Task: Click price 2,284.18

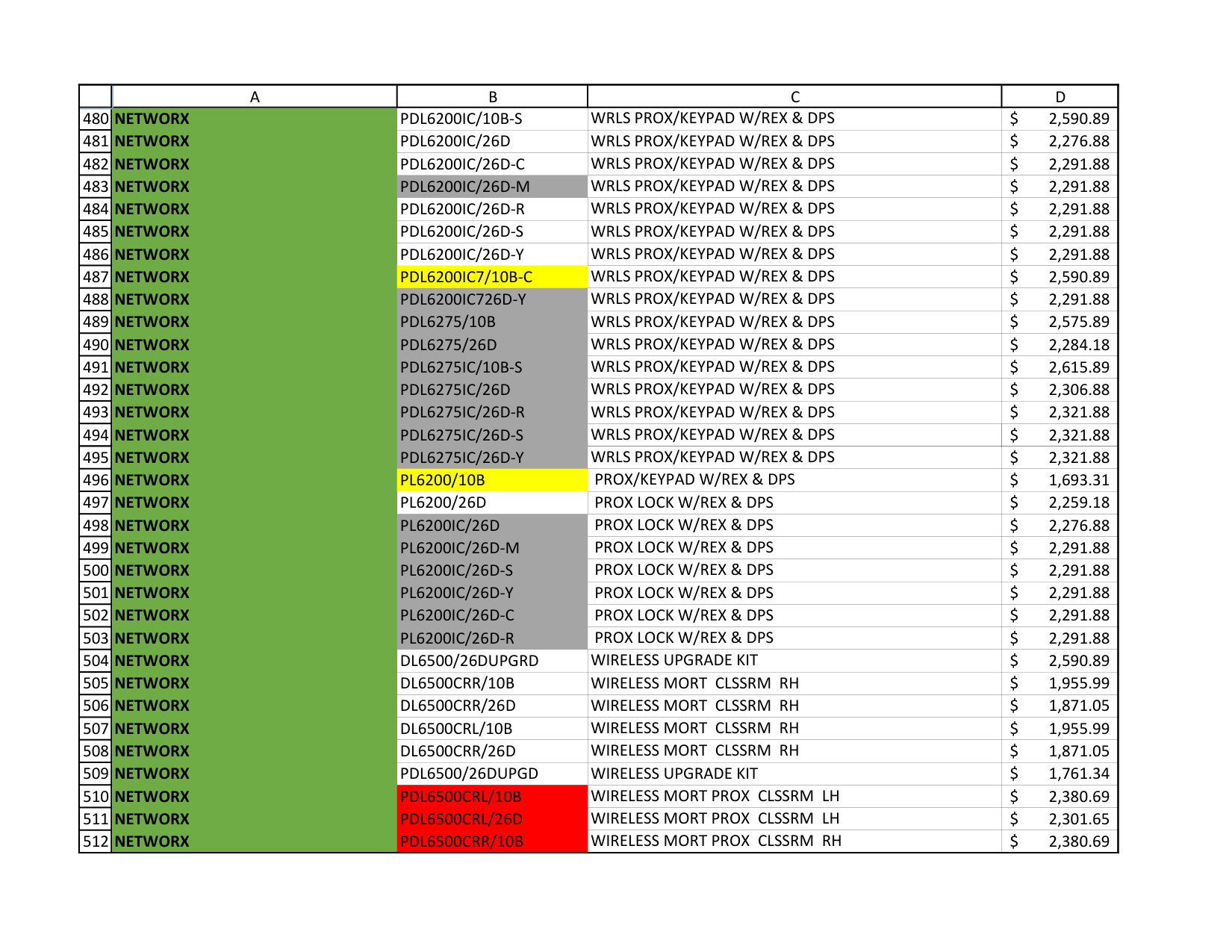Action: (1060, 345)
